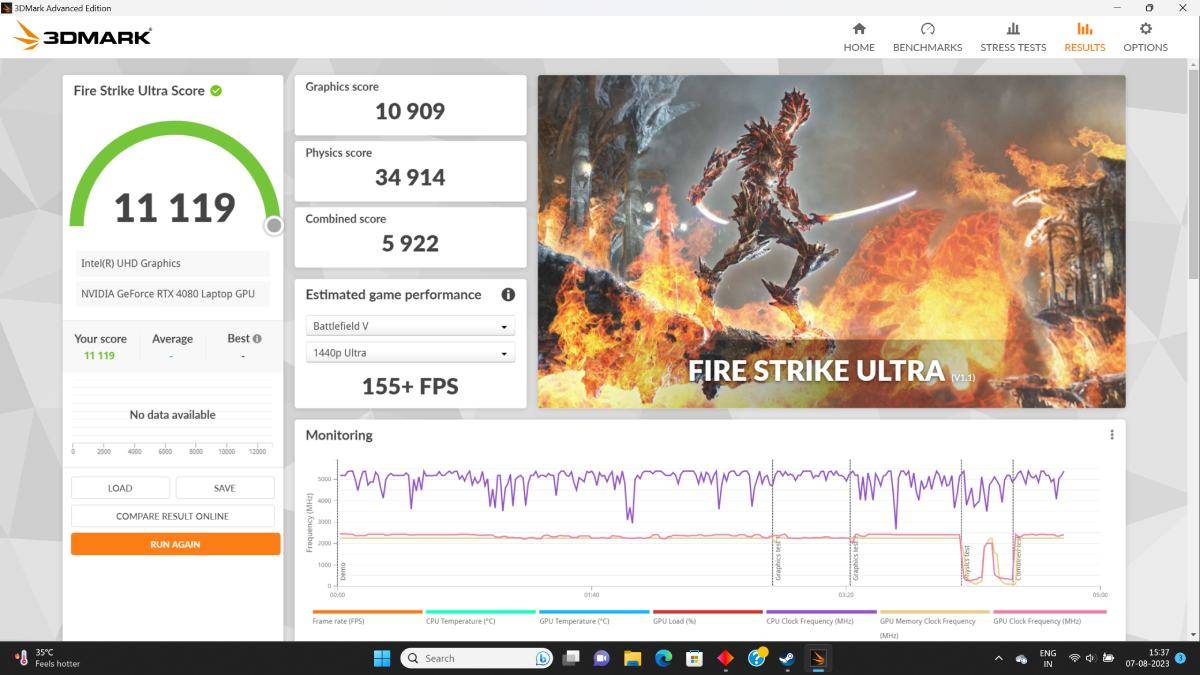Click the Fire Strike Ultra preview image
Image resolution: width=1200 pixels, height=675 pixels.
[x=831, y=241]
